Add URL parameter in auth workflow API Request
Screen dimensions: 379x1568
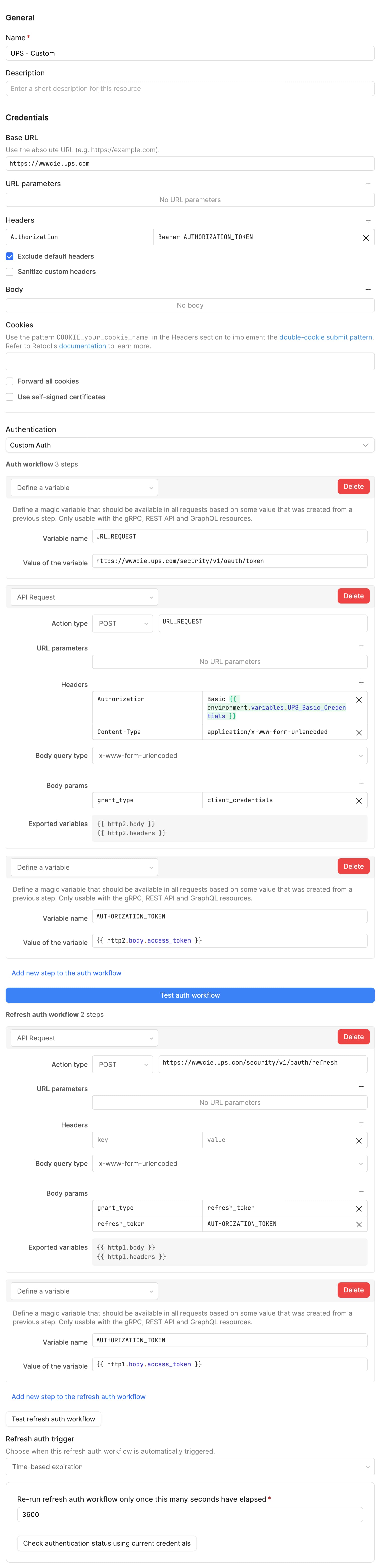pos(361,646)
